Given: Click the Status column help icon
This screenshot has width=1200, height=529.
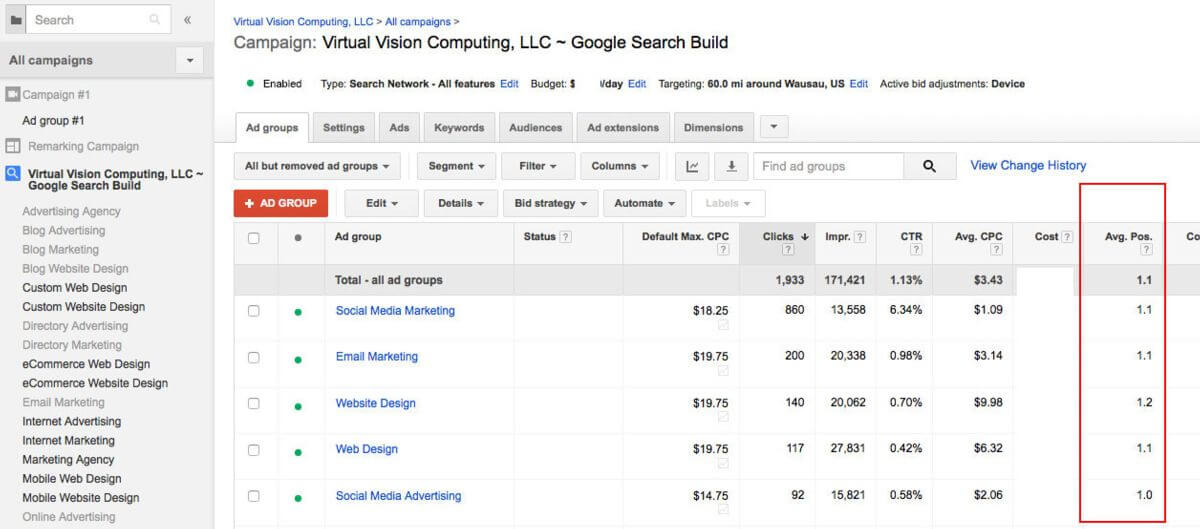Looking at the screenshot, I should point(565,237).
